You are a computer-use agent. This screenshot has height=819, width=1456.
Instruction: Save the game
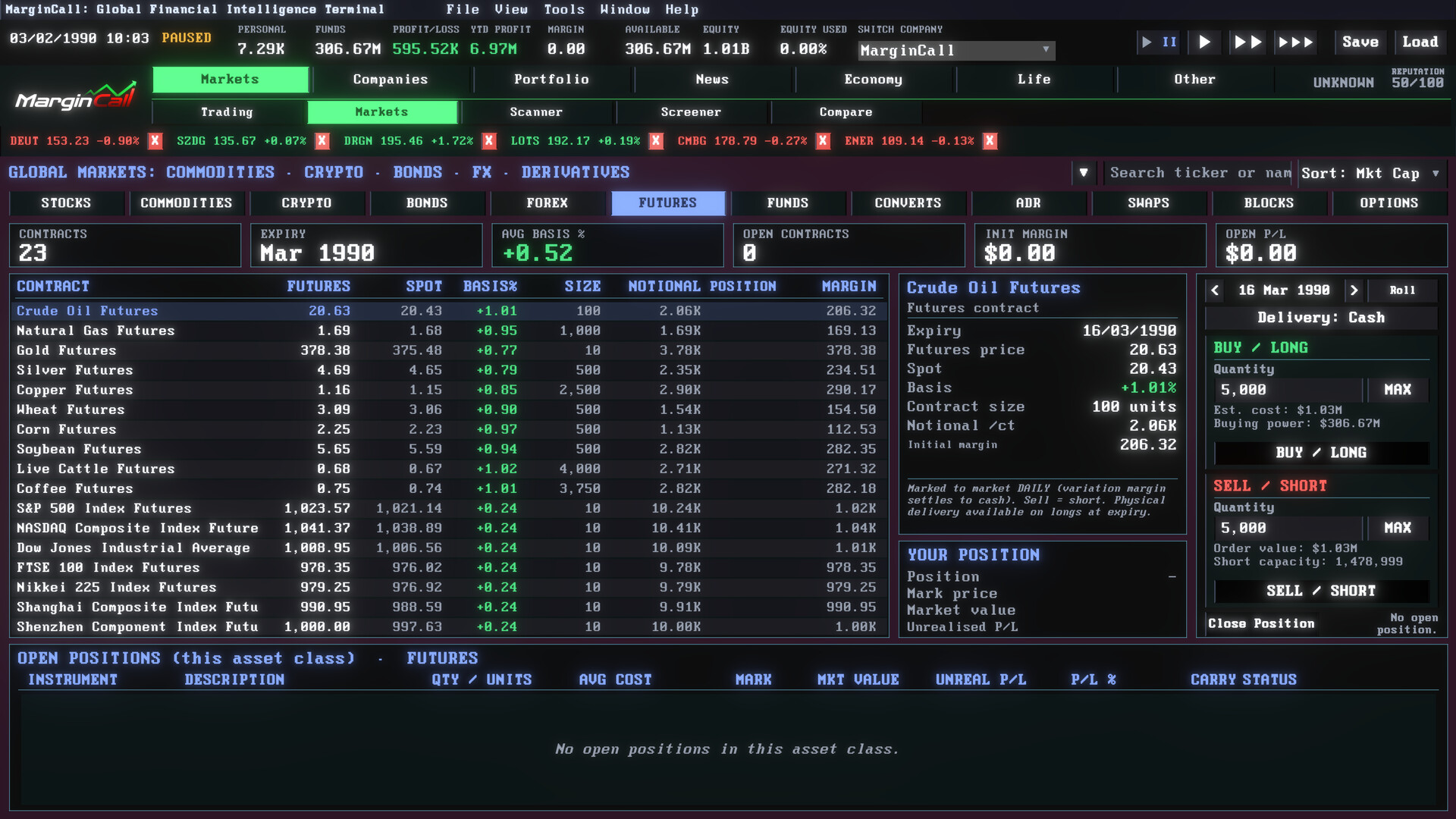tap(1360, 42)
